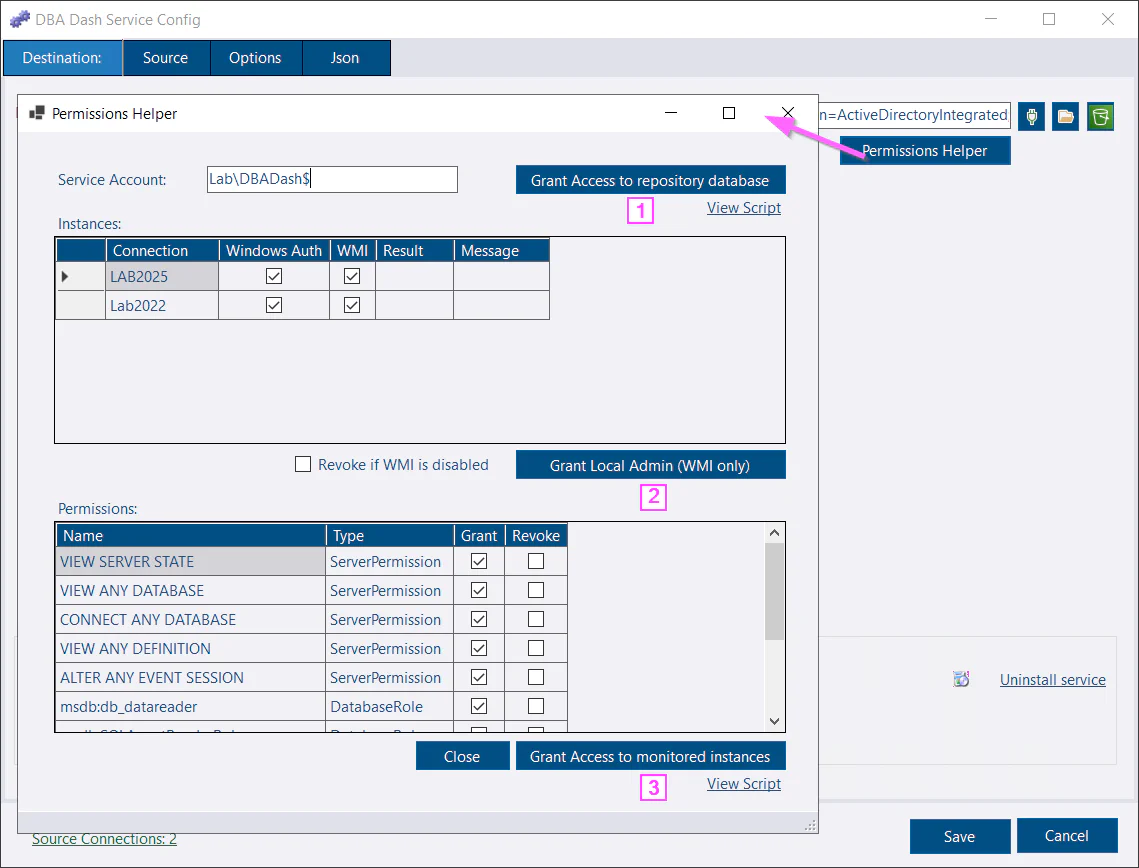Open View Script under repository database button

click(743, 207)
